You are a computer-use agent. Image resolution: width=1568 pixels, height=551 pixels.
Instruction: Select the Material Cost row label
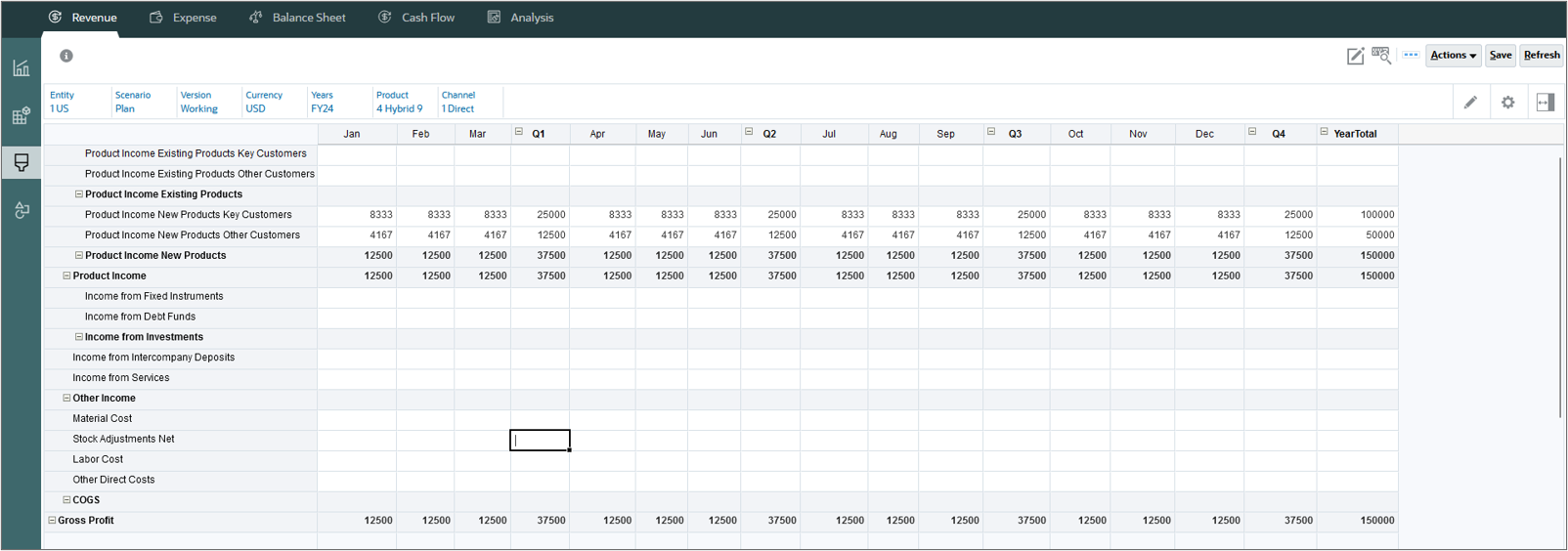tap(102, 418)
